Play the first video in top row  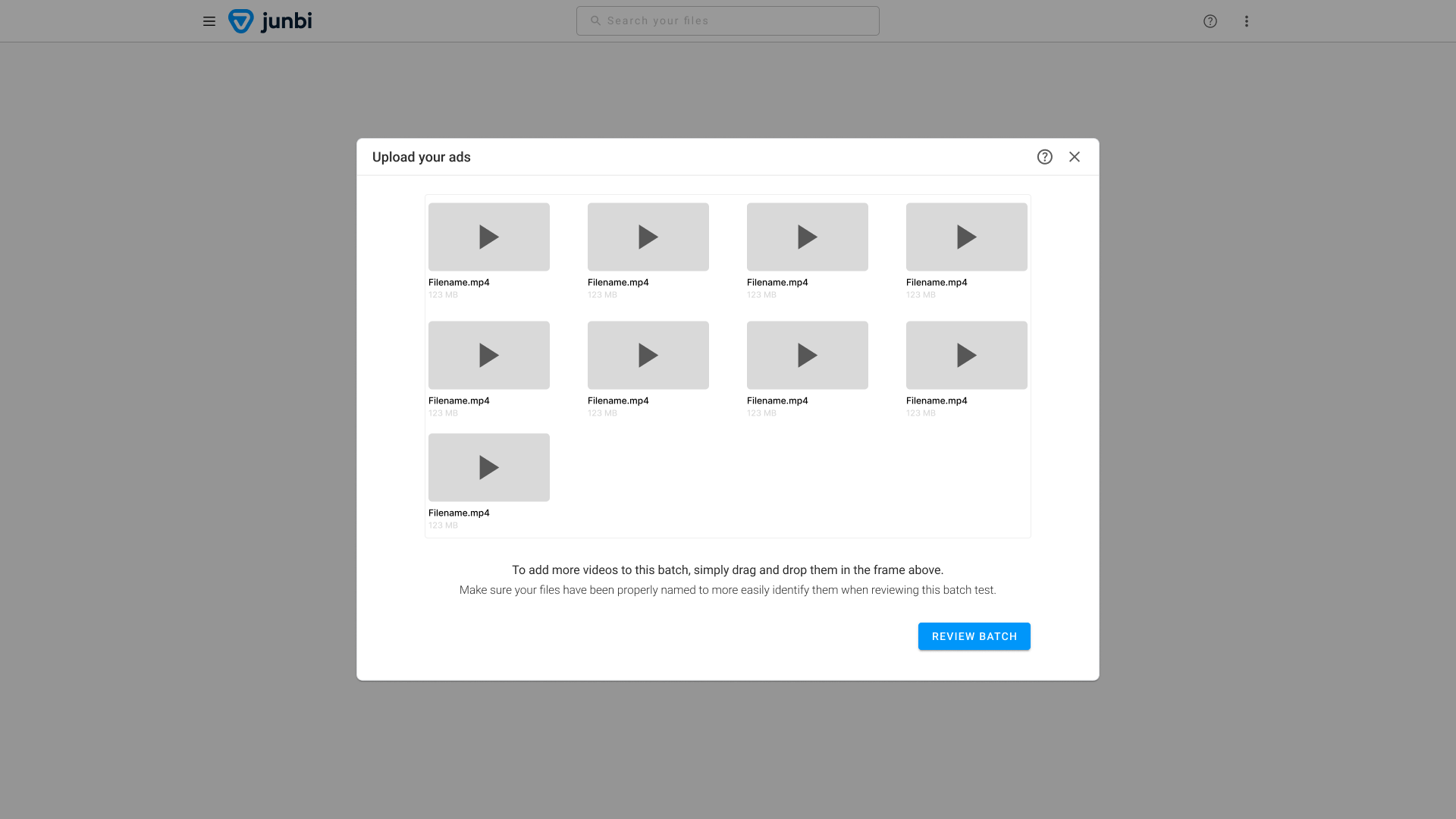coord(489,237)
